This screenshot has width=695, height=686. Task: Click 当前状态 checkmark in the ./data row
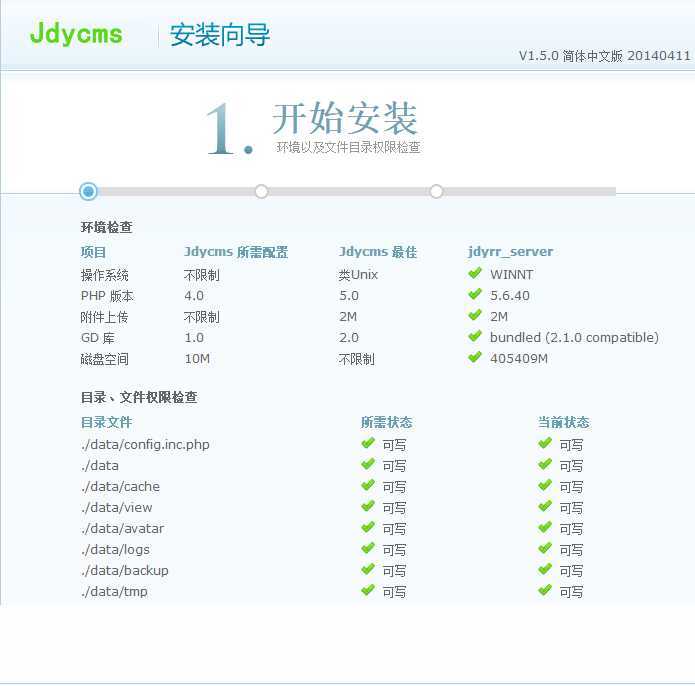[545, 464]
